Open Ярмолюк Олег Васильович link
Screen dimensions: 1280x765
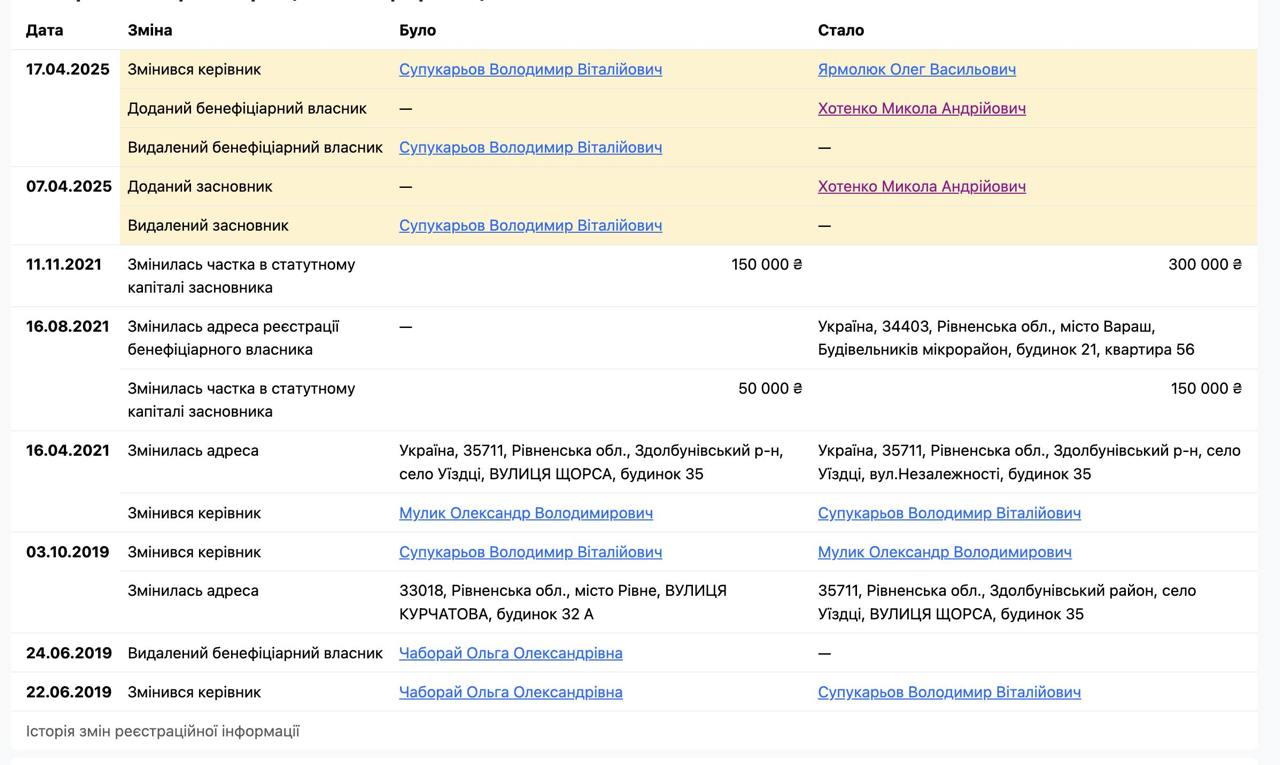click(917, 69)
